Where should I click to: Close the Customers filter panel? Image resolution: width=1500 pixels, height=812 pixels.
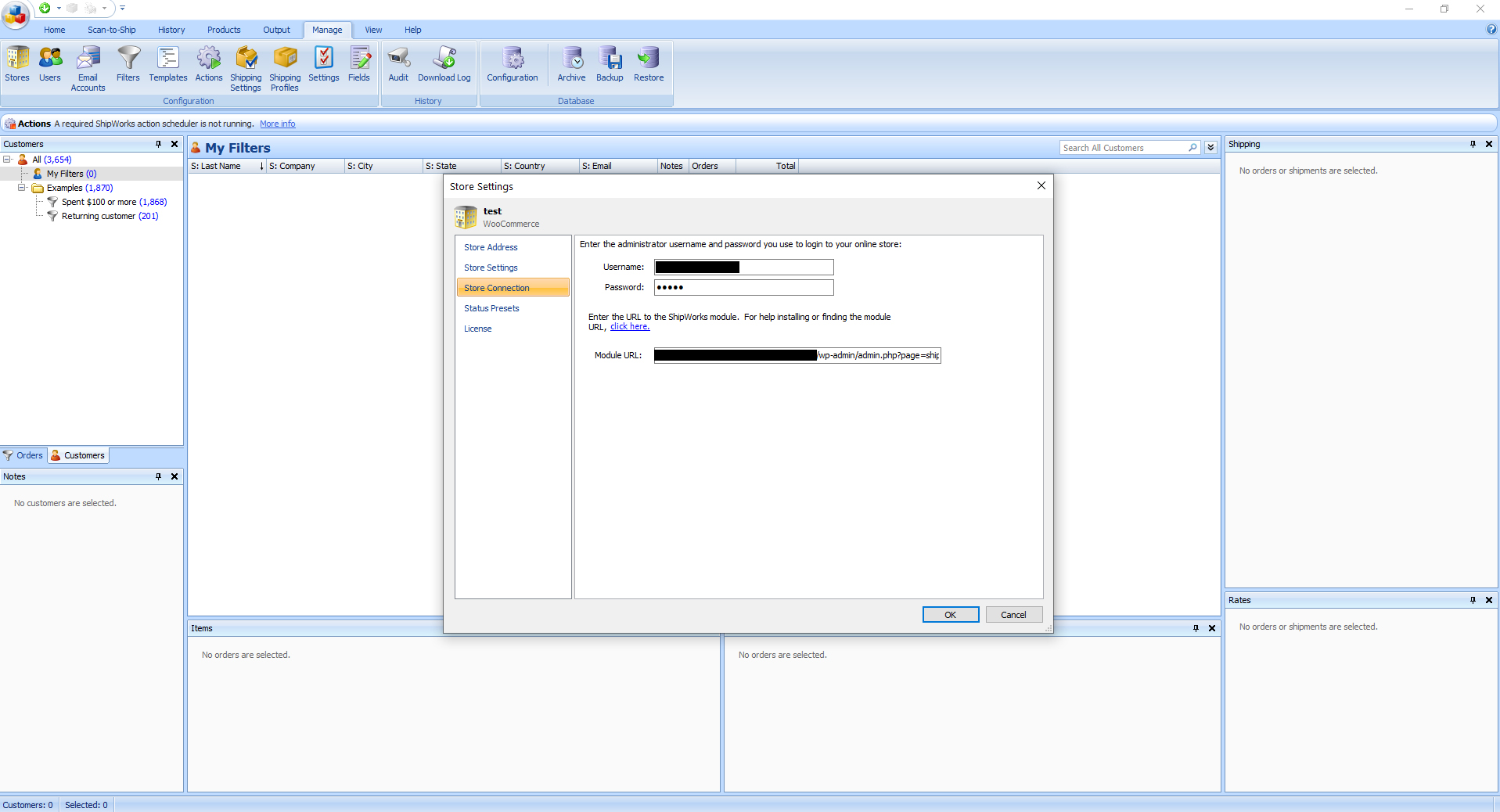tap(174, 144)
